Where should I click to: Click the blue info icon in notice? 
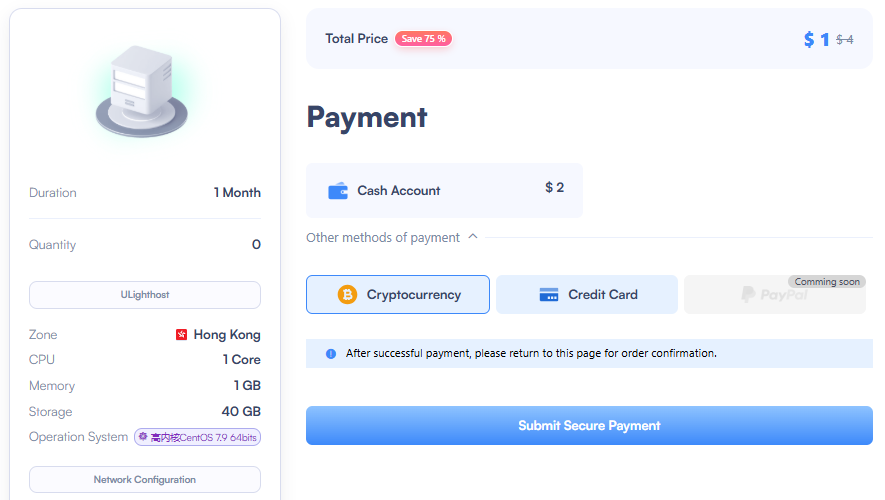(x=331, y=354)
